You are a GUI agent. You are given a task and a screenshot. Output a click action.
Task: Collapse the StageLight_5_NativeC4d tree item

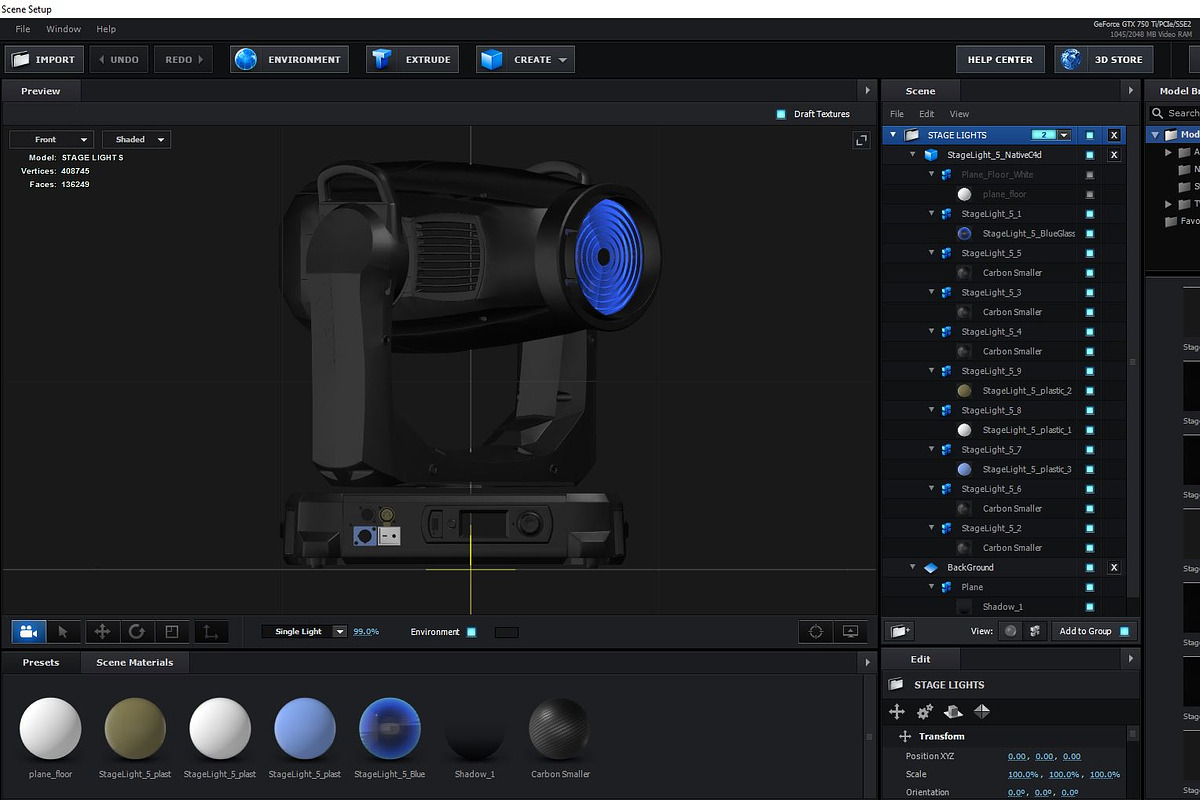point(913,155)
